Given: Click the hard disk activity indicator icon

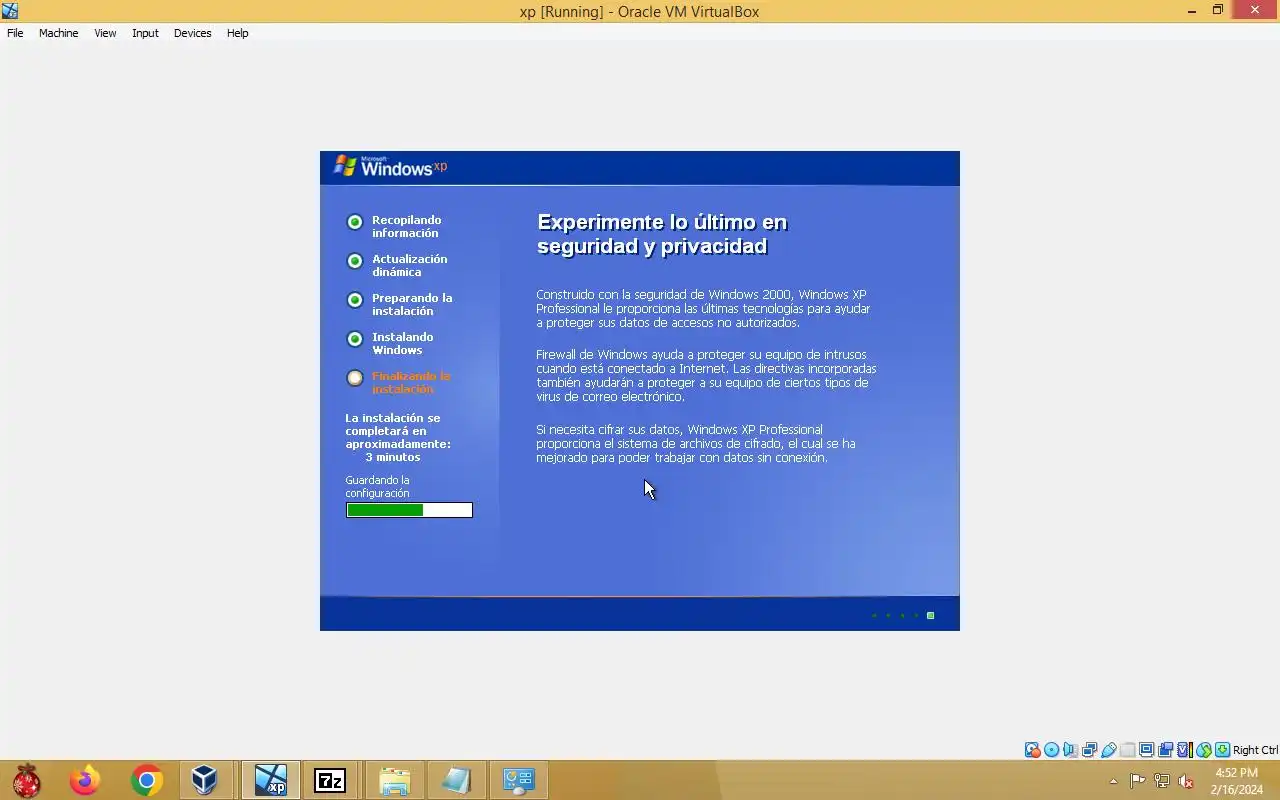Looking at the screenshot, I should [x=1032, y=750].
